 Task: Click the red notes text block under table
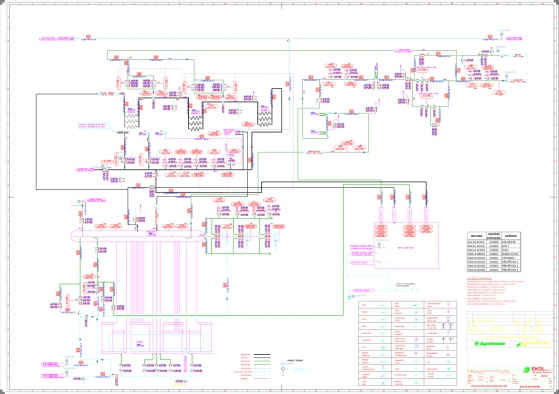(495, 291)
